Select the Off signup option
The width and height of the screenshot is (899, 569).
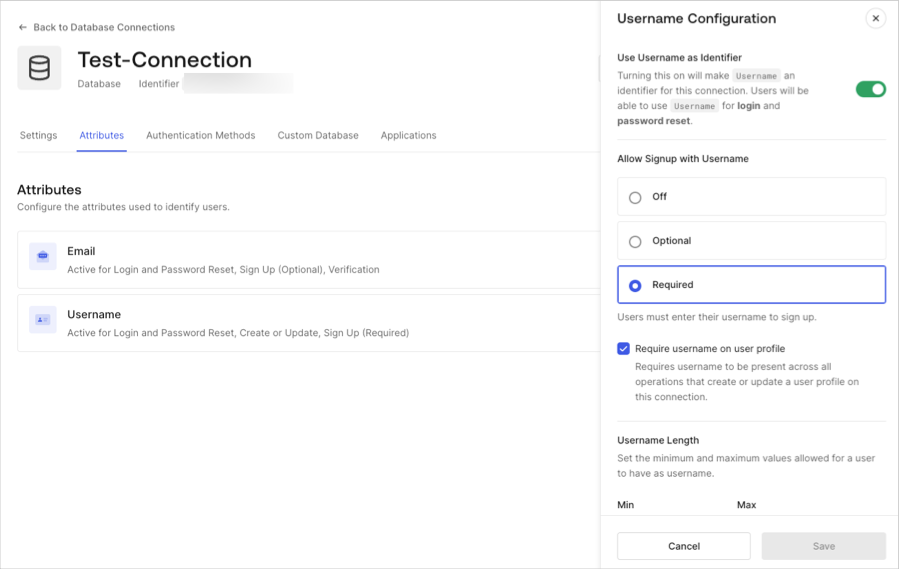[751, 197]
